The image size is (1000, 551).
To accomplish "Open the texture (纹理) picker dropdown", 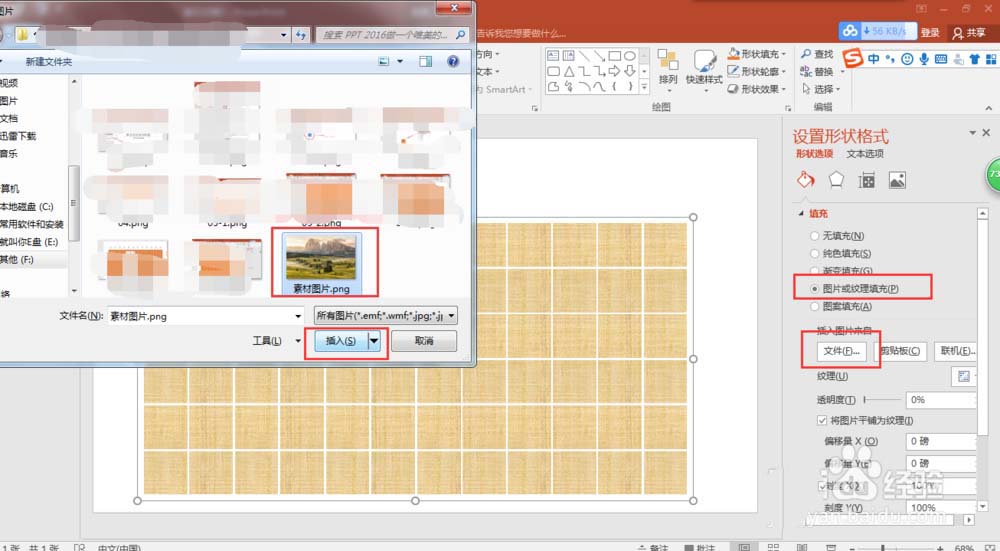I will point(964,376).
